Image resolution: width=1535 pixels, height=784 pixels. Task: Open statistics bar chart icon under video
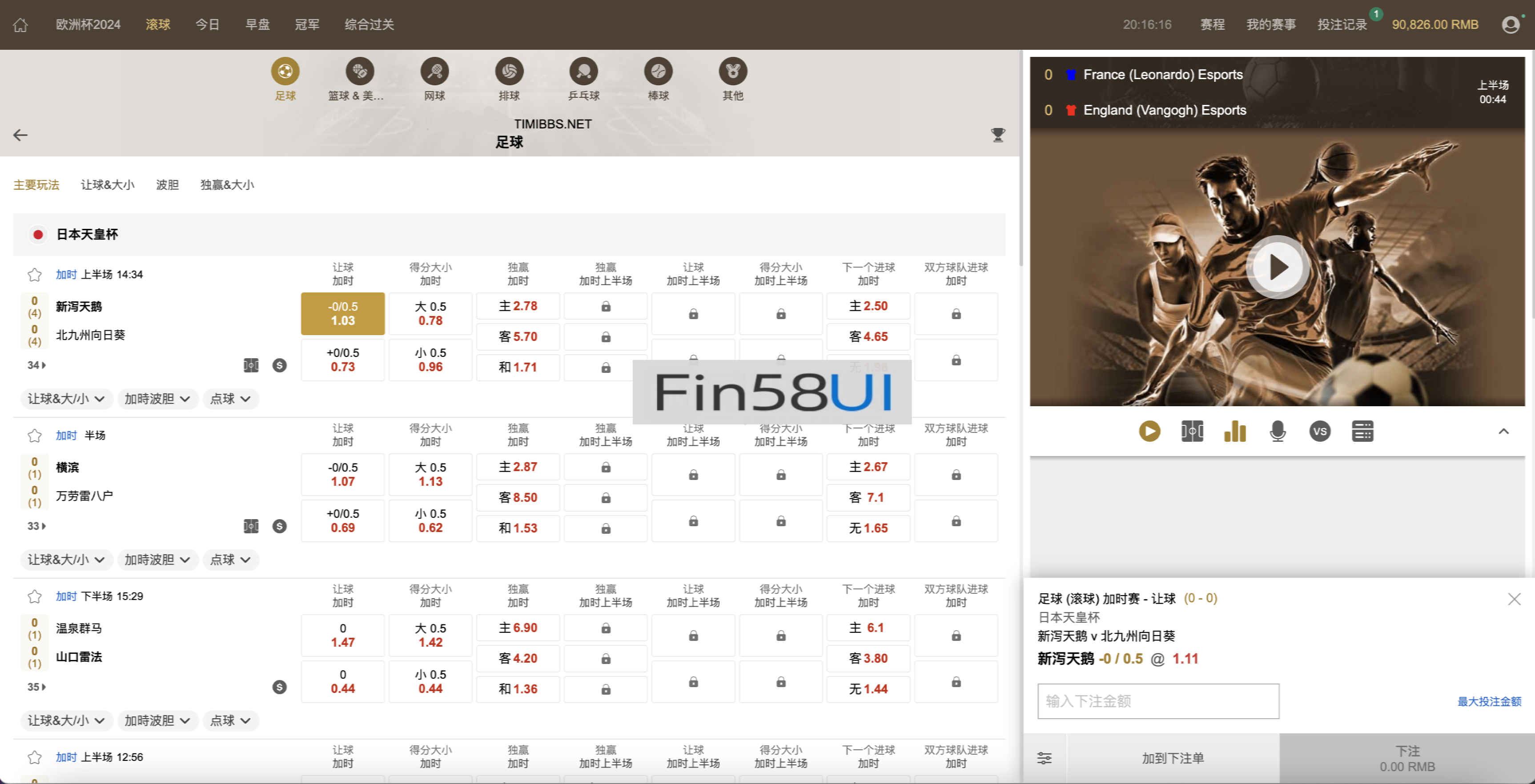pos(1235,431)
